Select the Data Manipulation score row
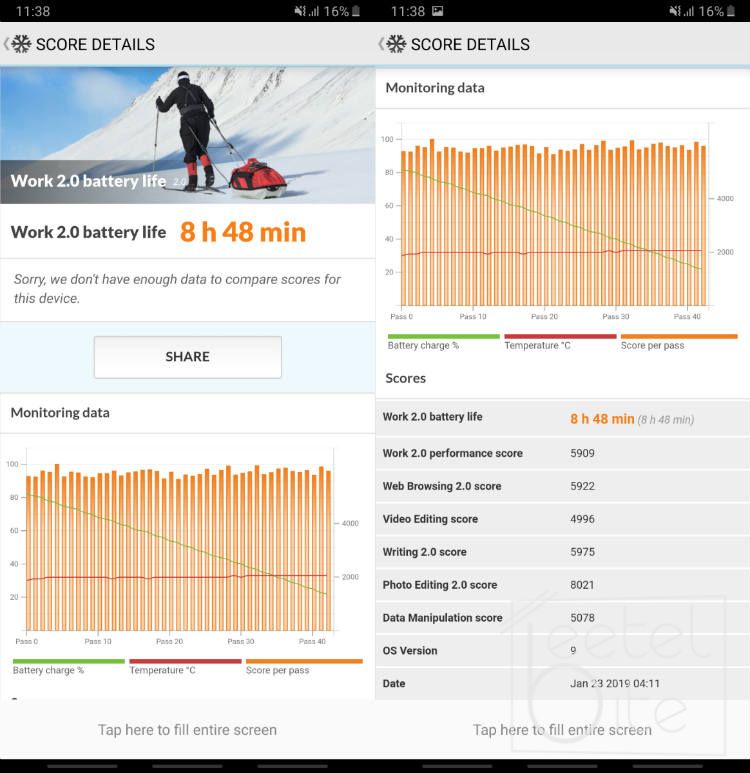This screenshot has width=750, height=773. pos(562,618)
